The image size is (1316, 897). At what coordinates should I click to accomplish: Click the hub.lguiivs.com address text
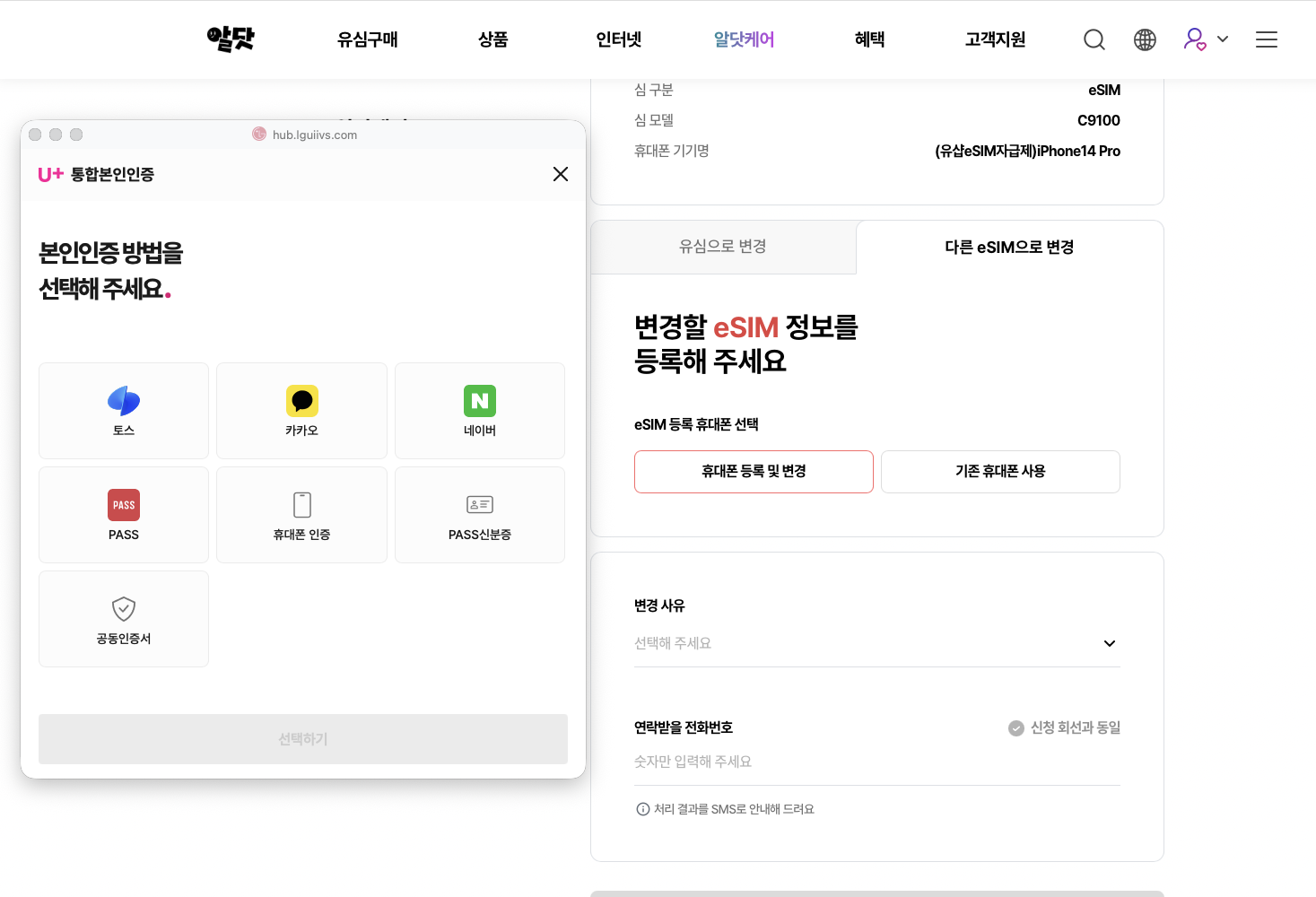315,135
